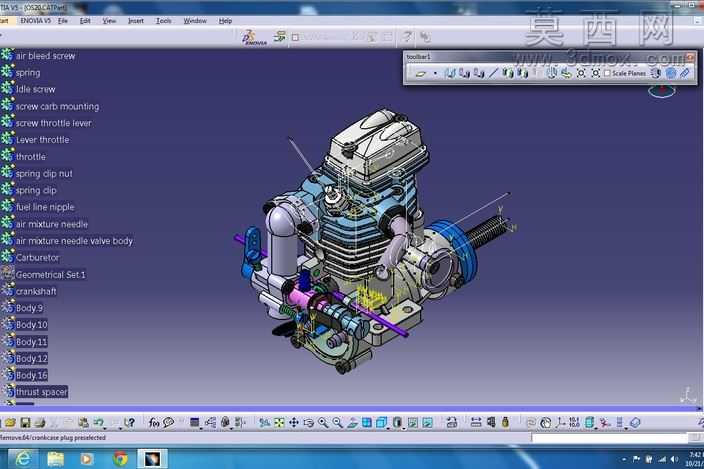Viewport: 704px width, 469px height.
Task: Click the Hide/Show icon
Action: point(413,422)
